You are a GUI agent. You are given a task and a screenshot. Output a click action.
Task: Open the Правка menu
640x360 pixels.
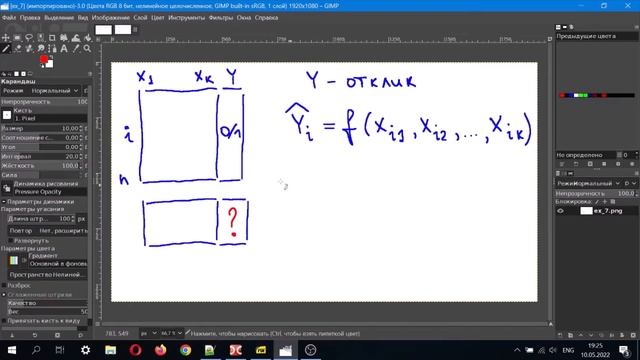(30, 18)
